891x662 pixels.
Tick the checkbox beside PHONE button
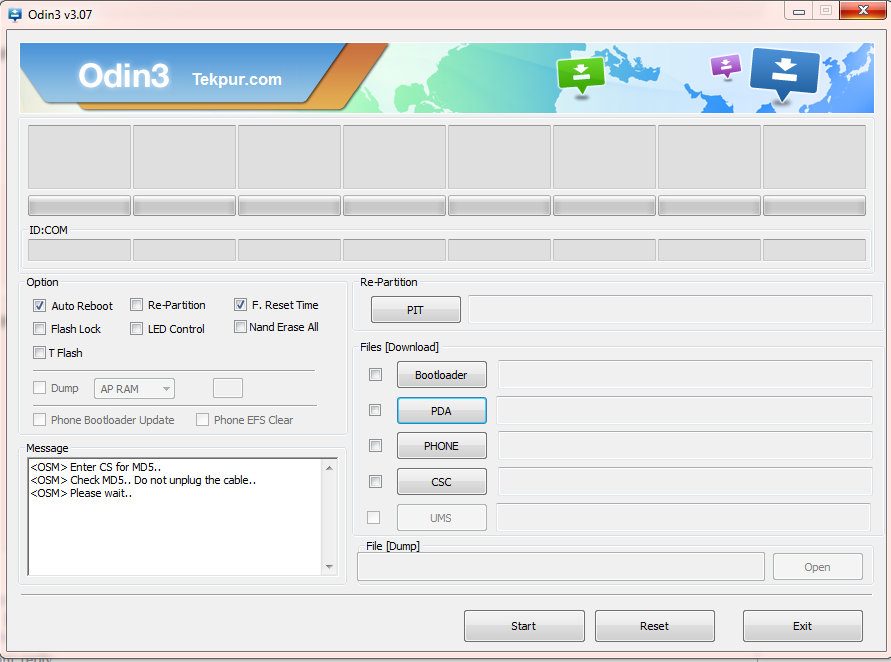pos(376,446)
